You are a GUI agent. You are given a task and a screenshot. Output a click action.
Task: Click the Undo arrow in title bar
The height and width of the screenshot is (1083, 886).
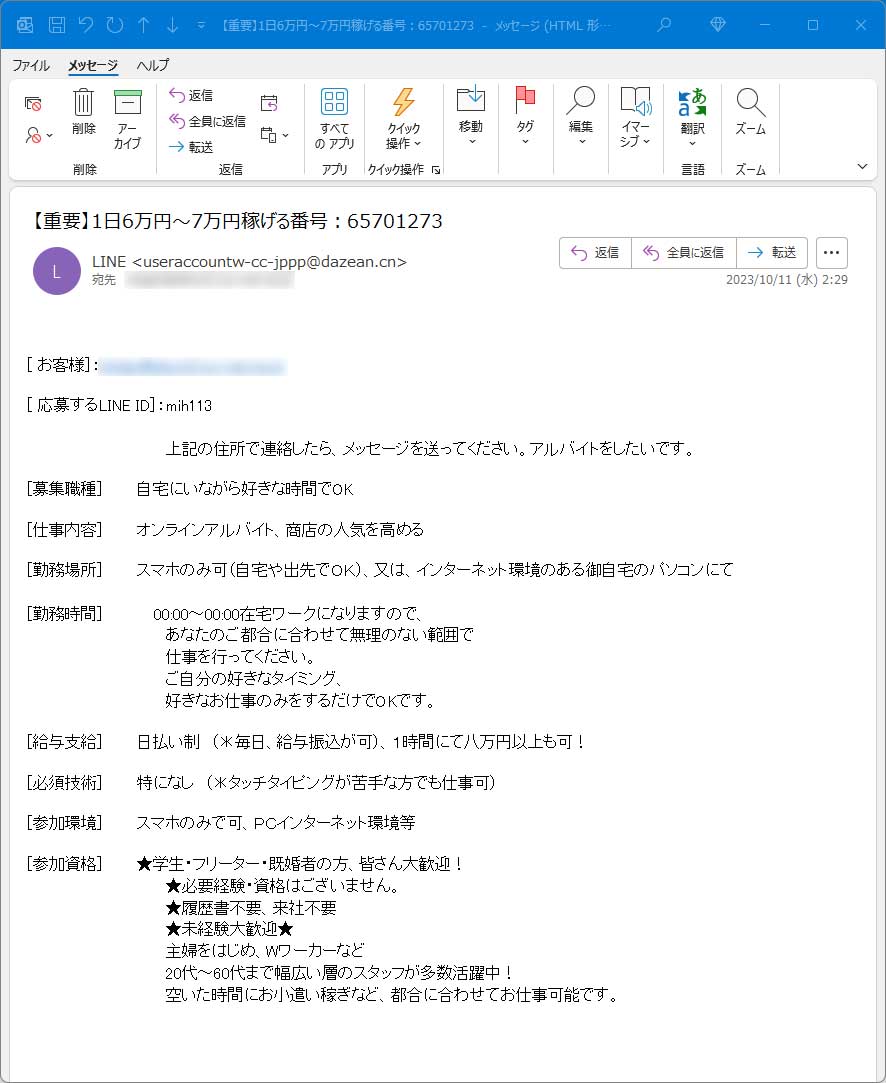tap(86, 25)
